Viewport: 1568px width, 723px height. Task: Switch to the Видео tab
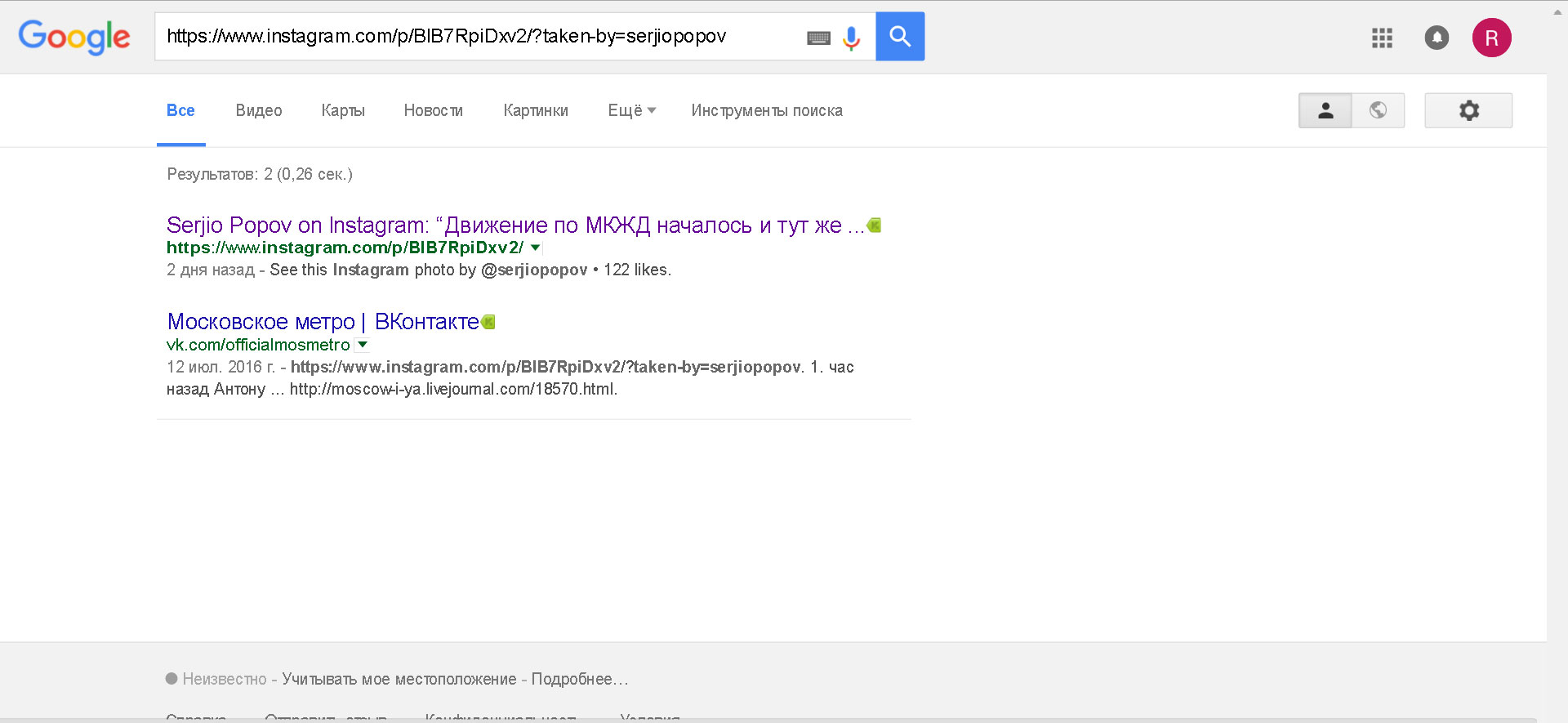coord(259,110)
